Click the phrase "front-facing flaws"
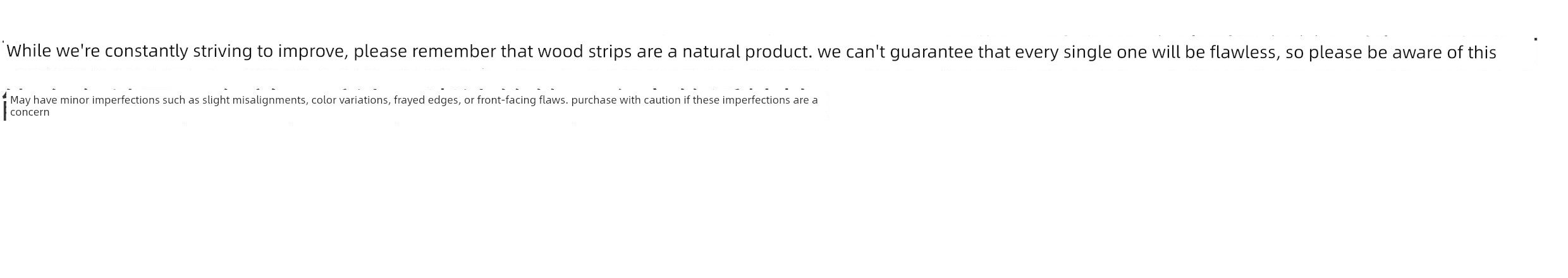 tap(522, 100)
